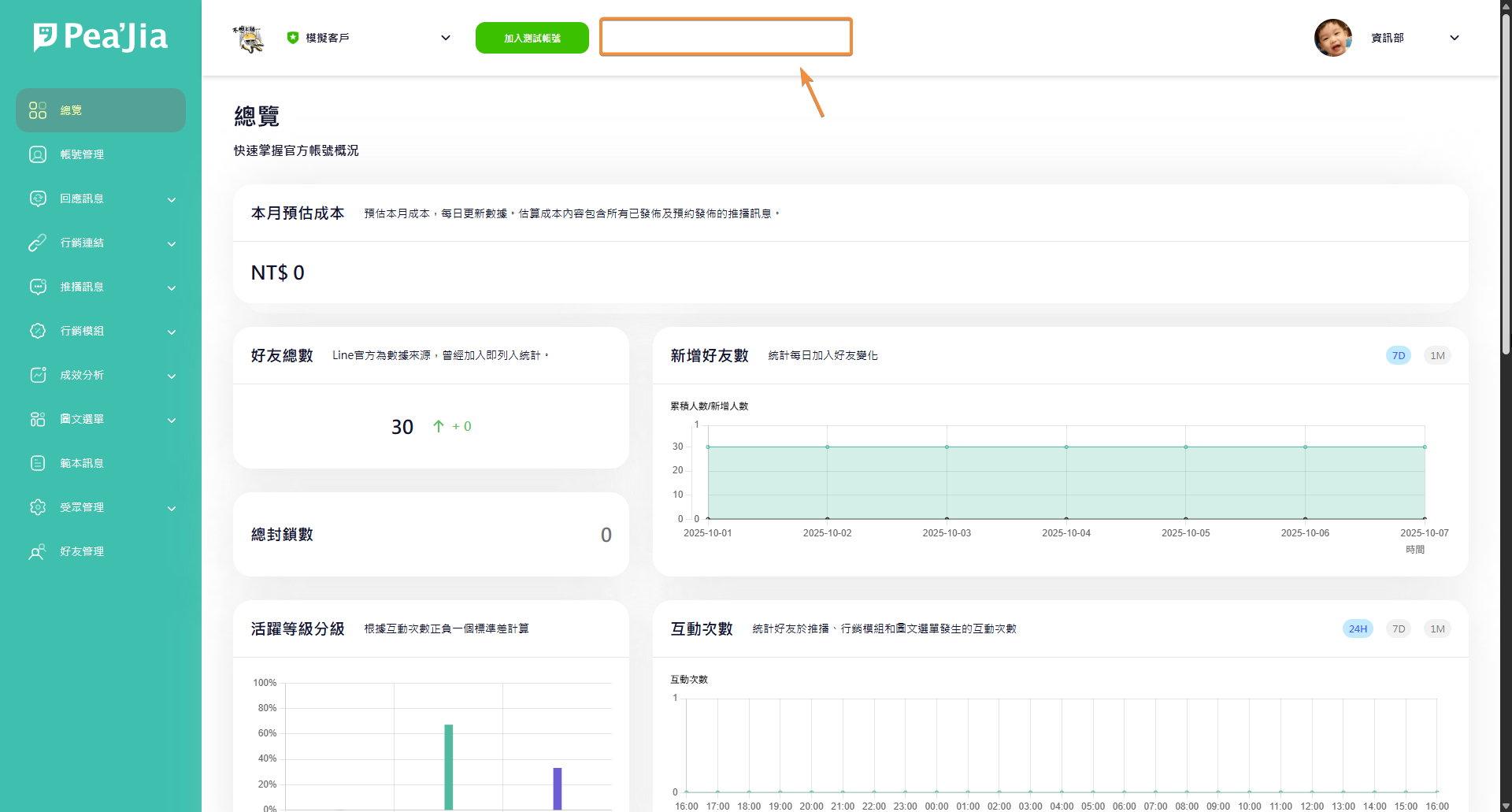Click the 推播訊息 chat bubble icon
This screenshot has height=812, width=1512.
point(38,287)
